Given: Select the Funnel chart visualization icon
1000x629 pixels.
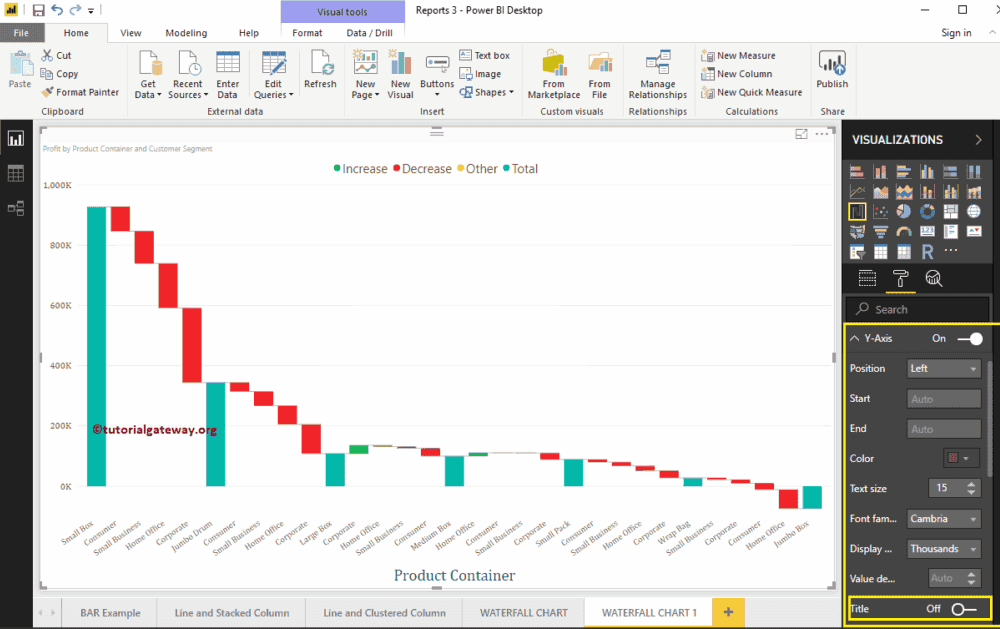Looking at the screenshot, I should coord(880,232).
